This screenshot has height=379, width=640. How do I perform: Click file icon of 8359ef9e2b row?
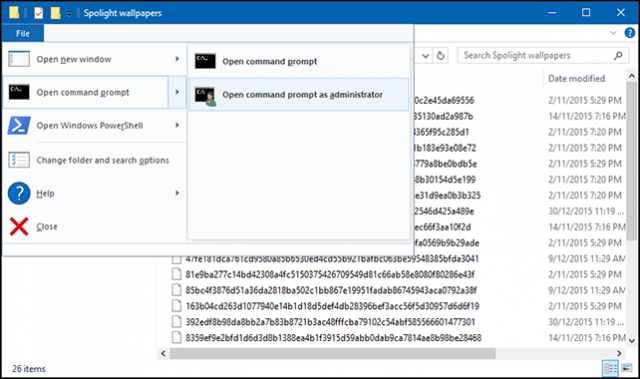click(176, 337)
